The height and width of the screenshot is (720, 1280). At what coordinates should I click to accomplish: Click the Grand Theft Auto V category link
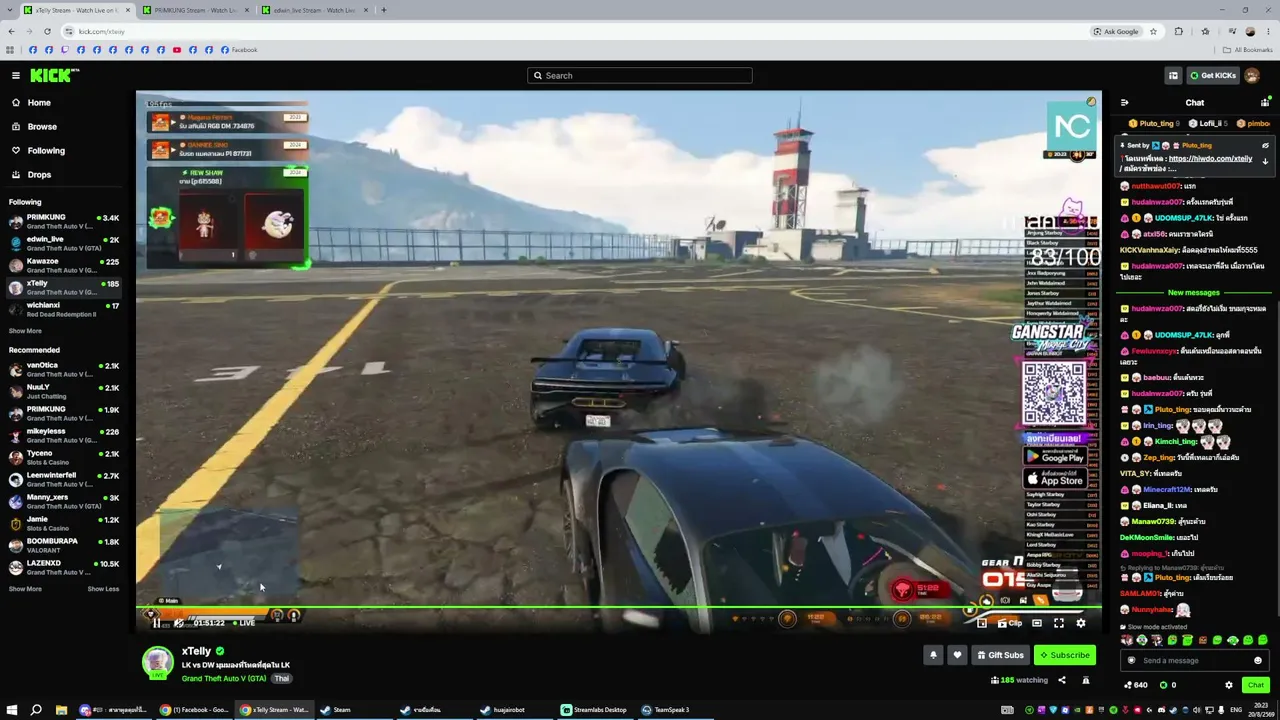[x=224, y=679]
